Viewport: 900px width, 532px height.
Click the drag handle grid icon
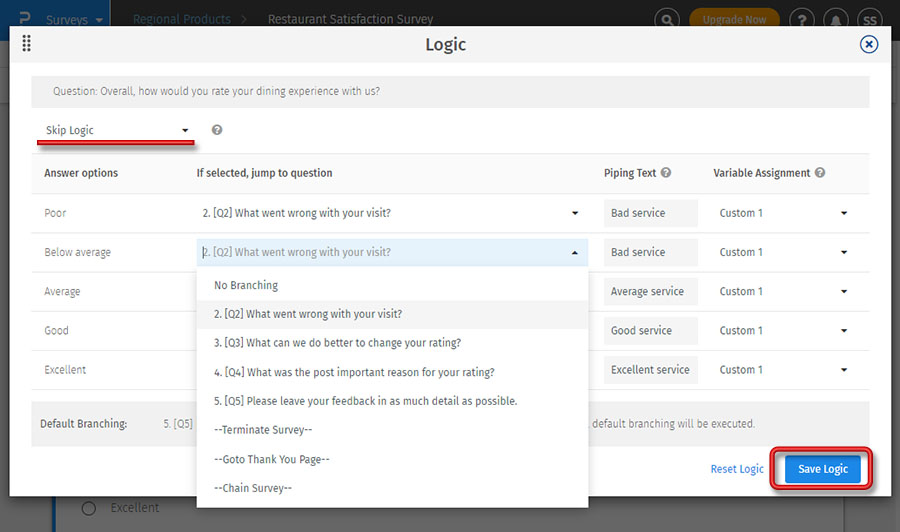(26, 44)
